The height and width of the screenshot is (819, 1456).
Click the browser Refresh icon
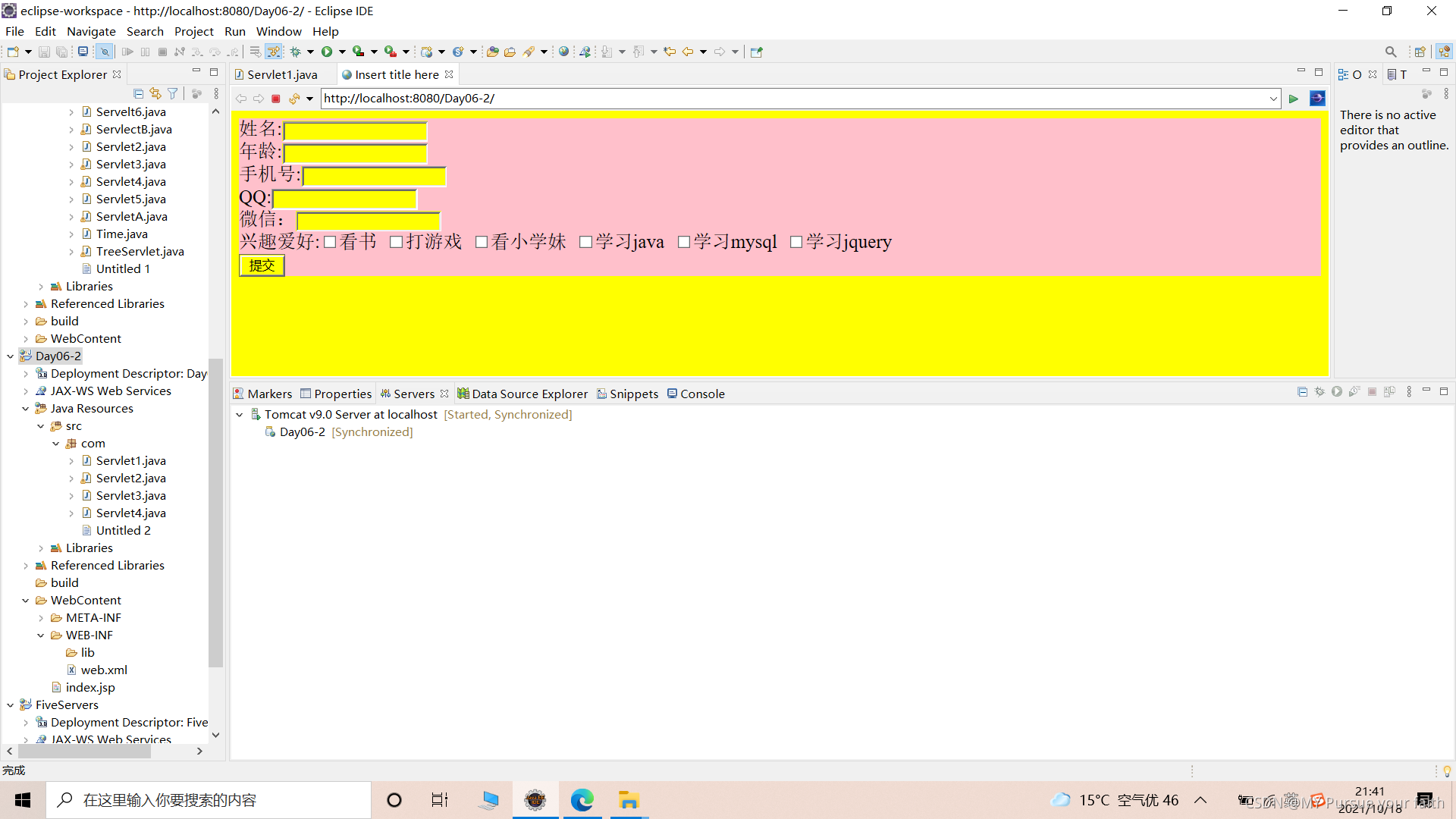coord(294,99)
